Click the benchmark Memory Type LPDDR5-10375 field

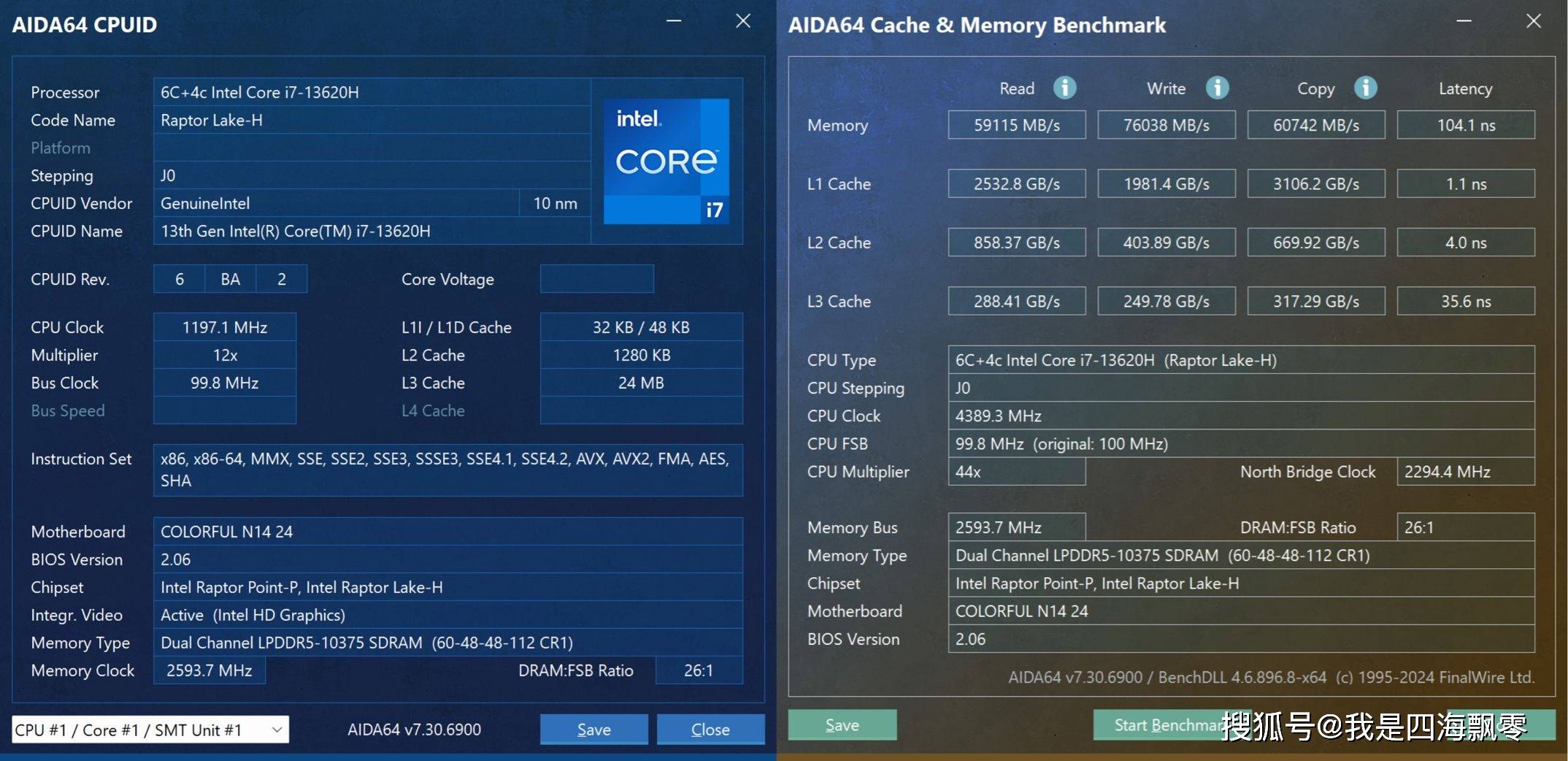click(1241, 555)
